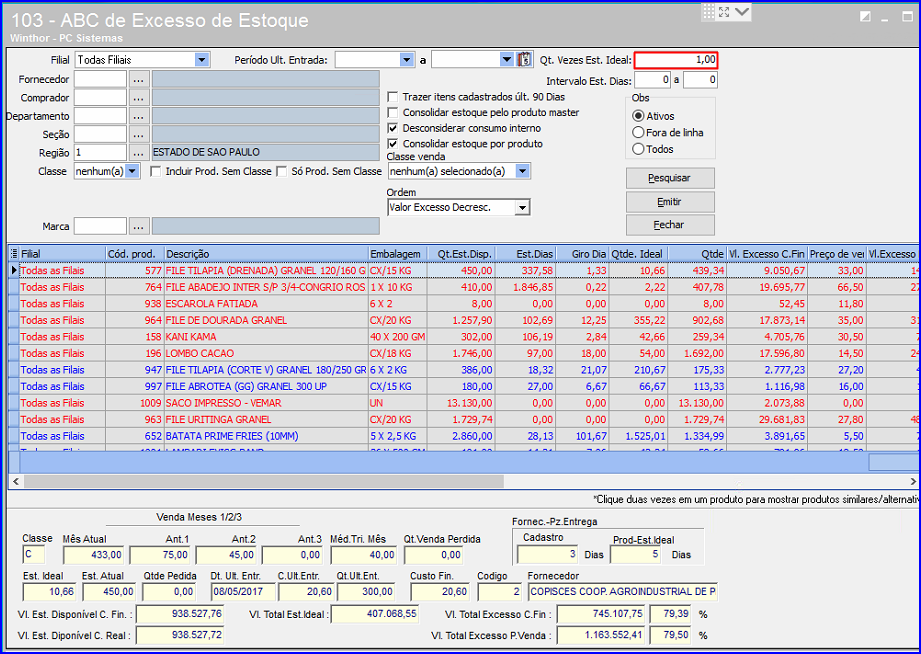This screenshot has height=654, width=921.
Task: Click the Fornecedor code input field
Action: (x=100, y=79)
